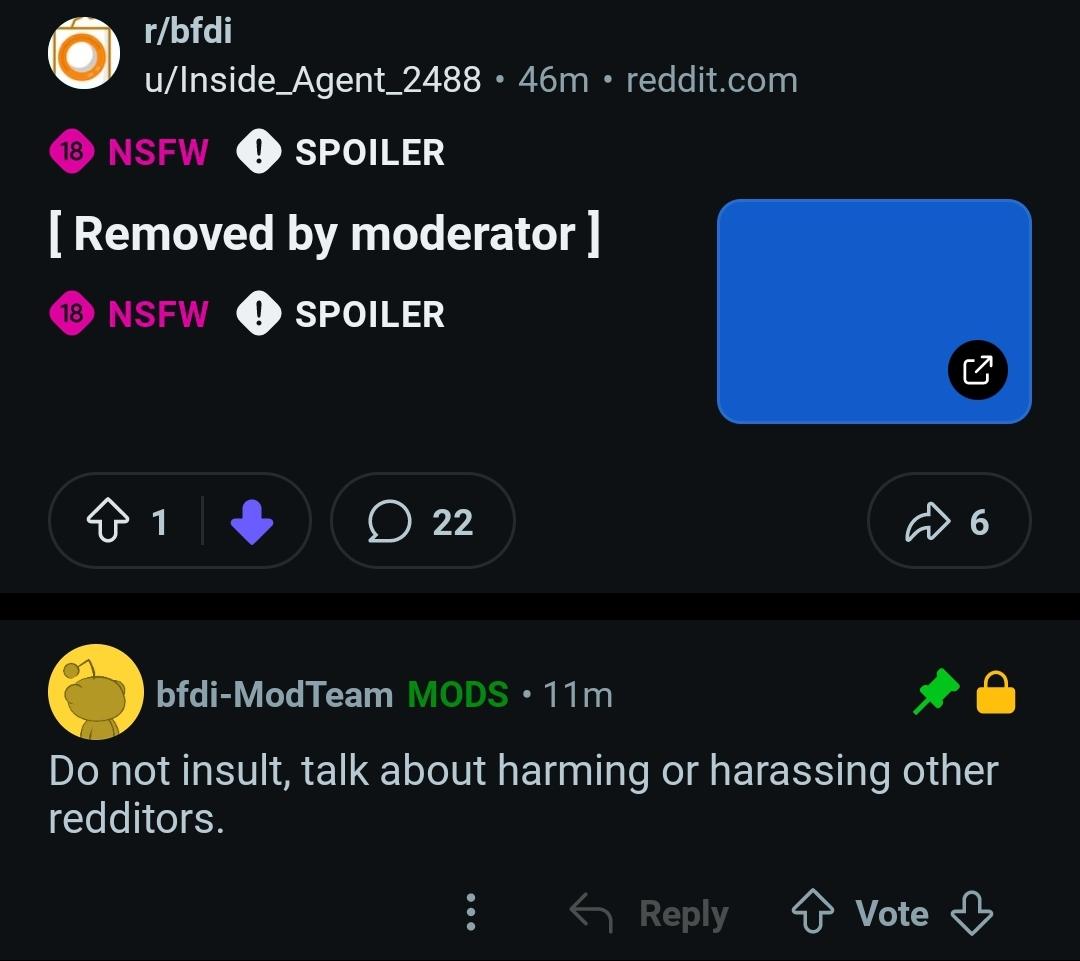Tap the green pinned comment icon
1080x961 pixels.
click(936, 693)
